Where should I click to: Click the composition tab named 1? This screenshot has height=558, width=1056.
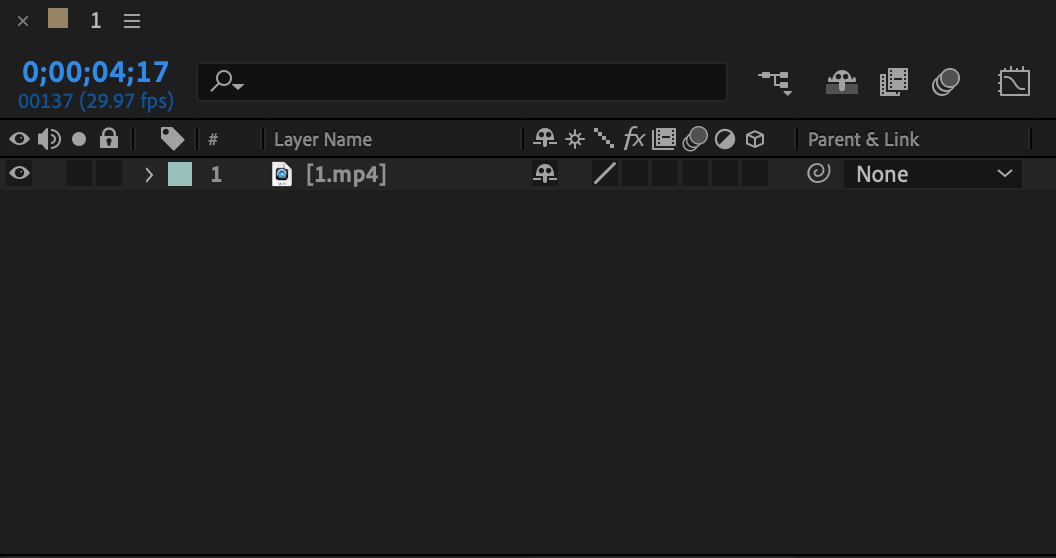click(95, 21)
